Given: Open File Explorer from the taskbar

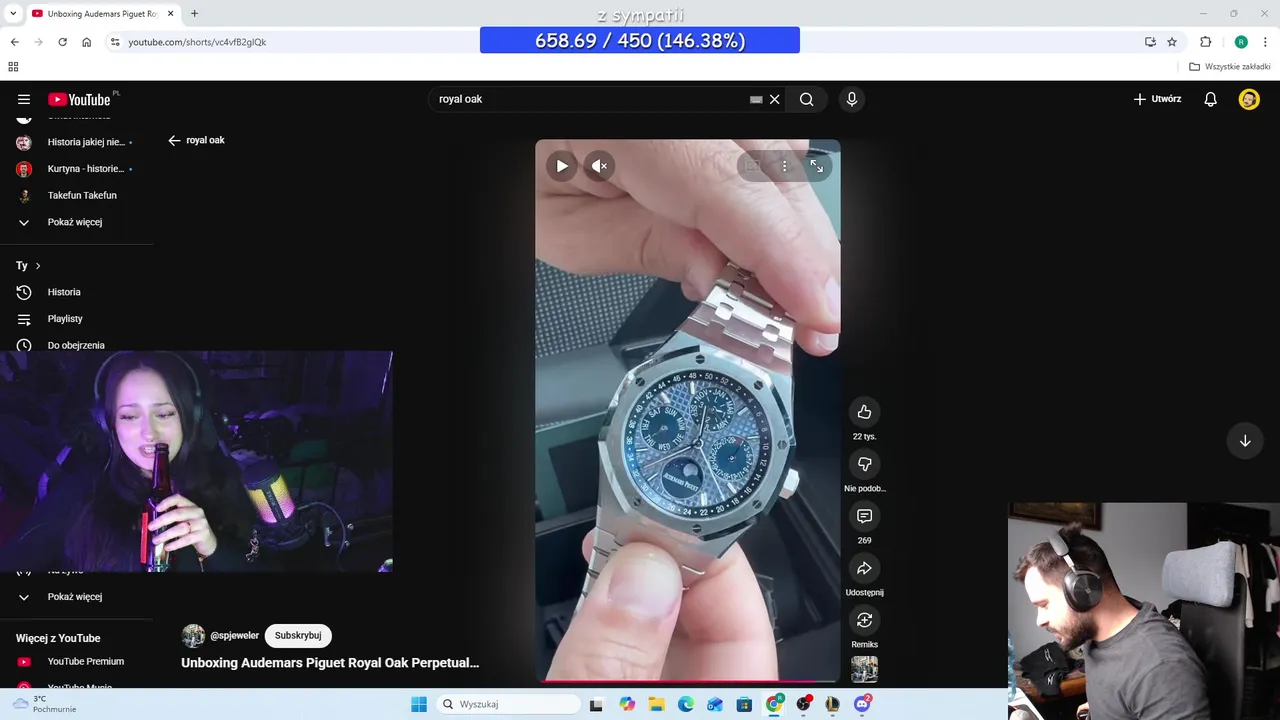Looking at the screenshot, I should pyautogui.click(x=656, y=704).
